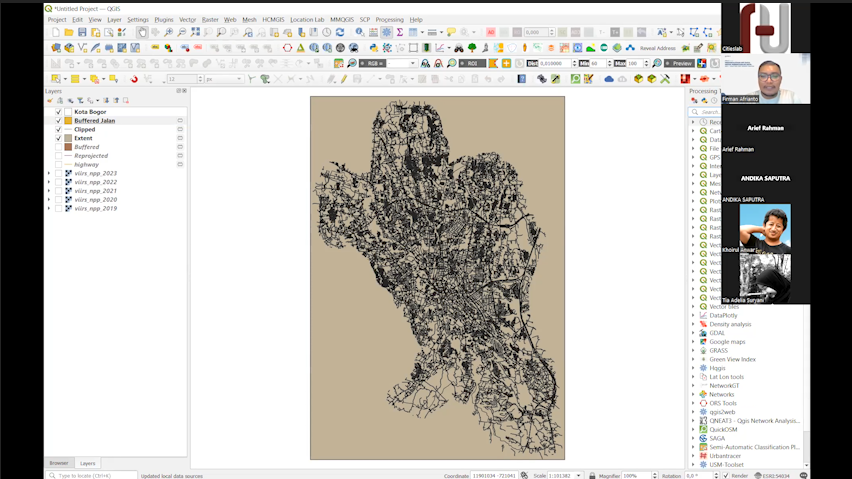Uncheck the Buffered Jalan layer
This screenshot has width=852, height=479.
(59, 121)
